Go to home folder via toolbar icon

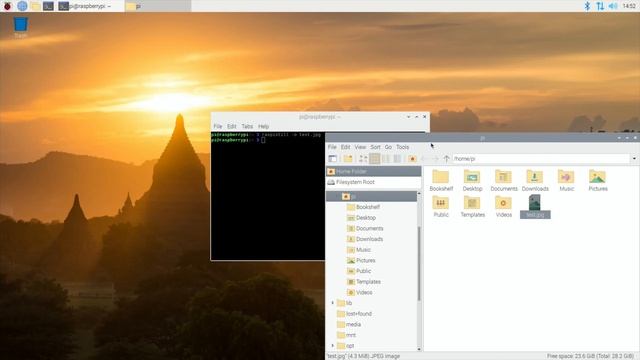[412, 159]
